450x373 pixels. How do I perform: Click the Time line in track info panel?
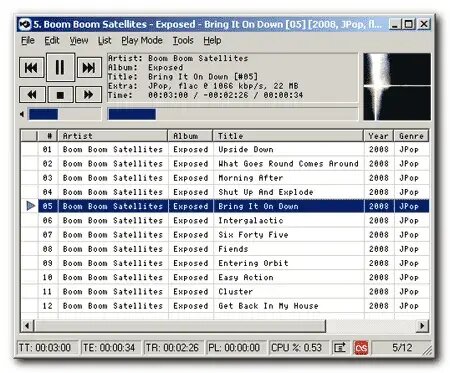205,95
